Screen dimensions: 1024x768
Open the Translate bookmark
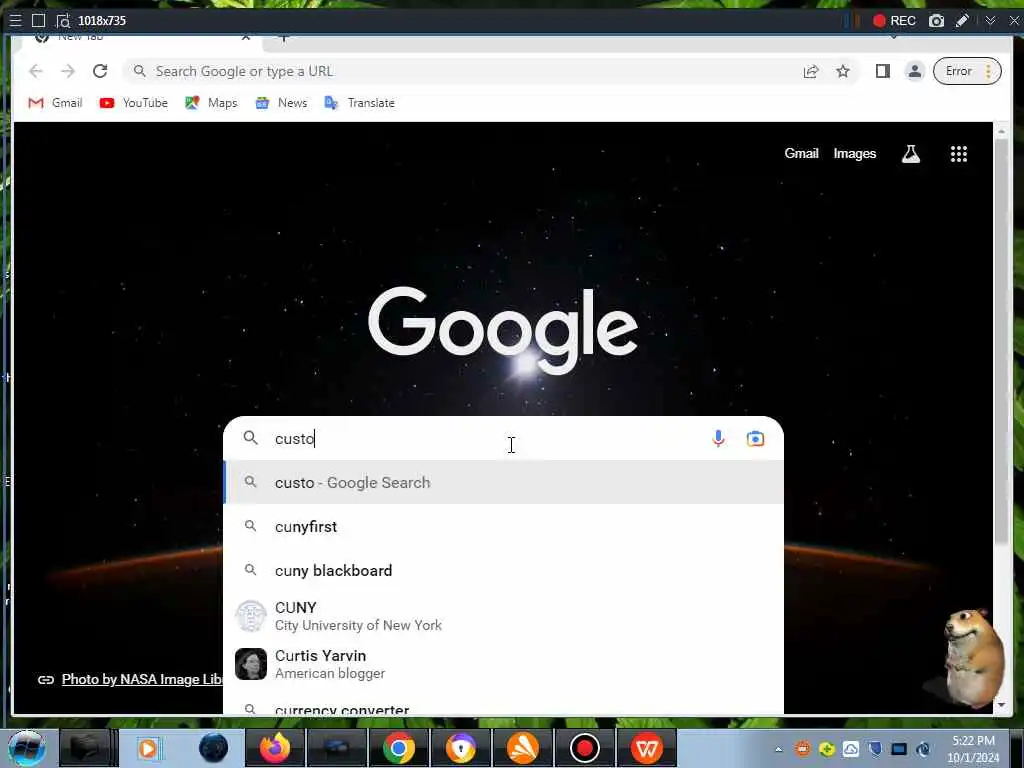[x=359, y=103]
